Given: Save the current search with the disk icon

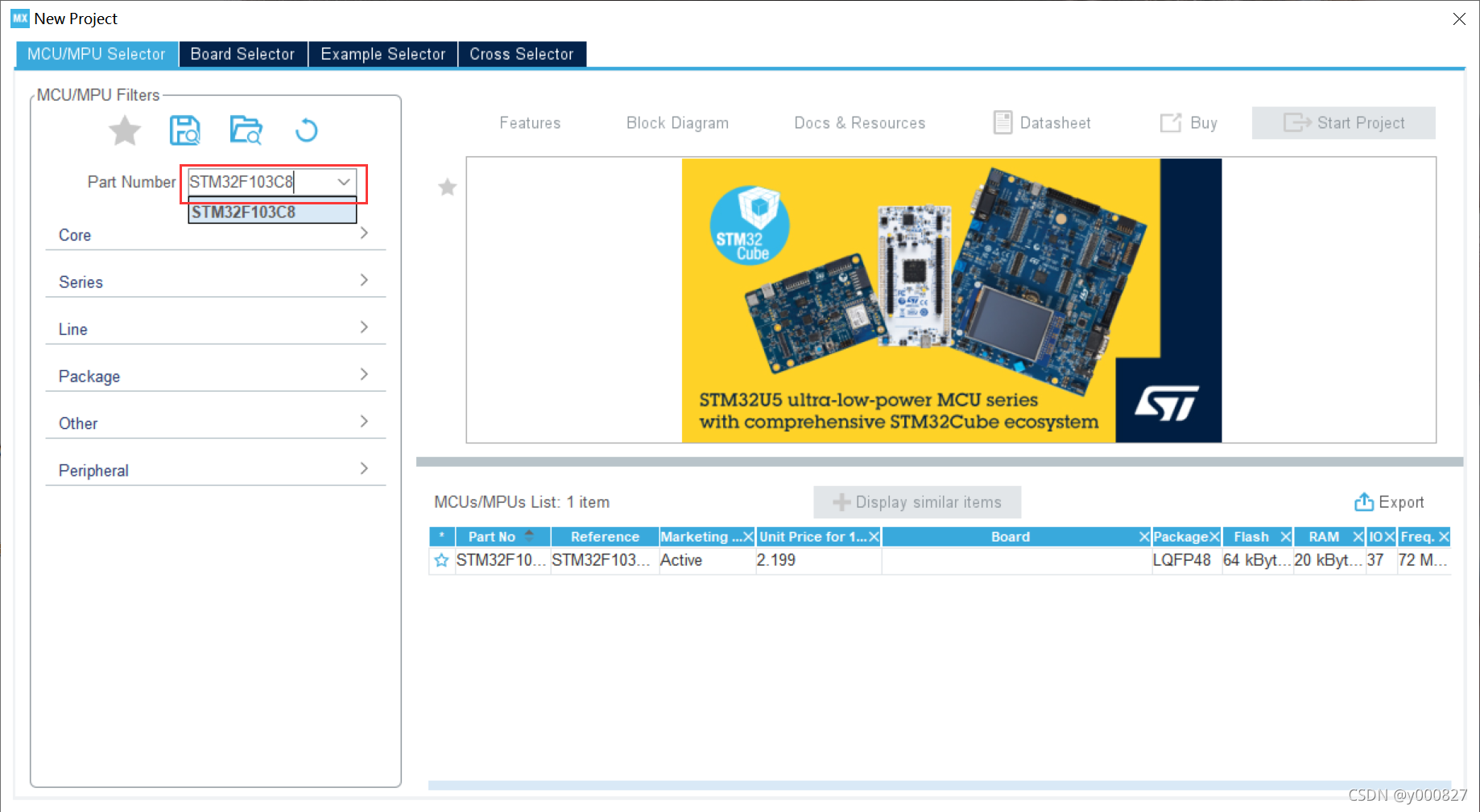Looking at the screenshot, I should coord(185,130).
